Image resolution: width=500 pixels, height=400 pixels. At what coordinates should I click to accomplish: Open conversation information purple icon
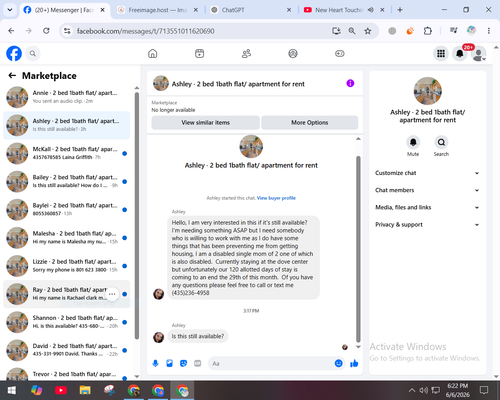350,83
